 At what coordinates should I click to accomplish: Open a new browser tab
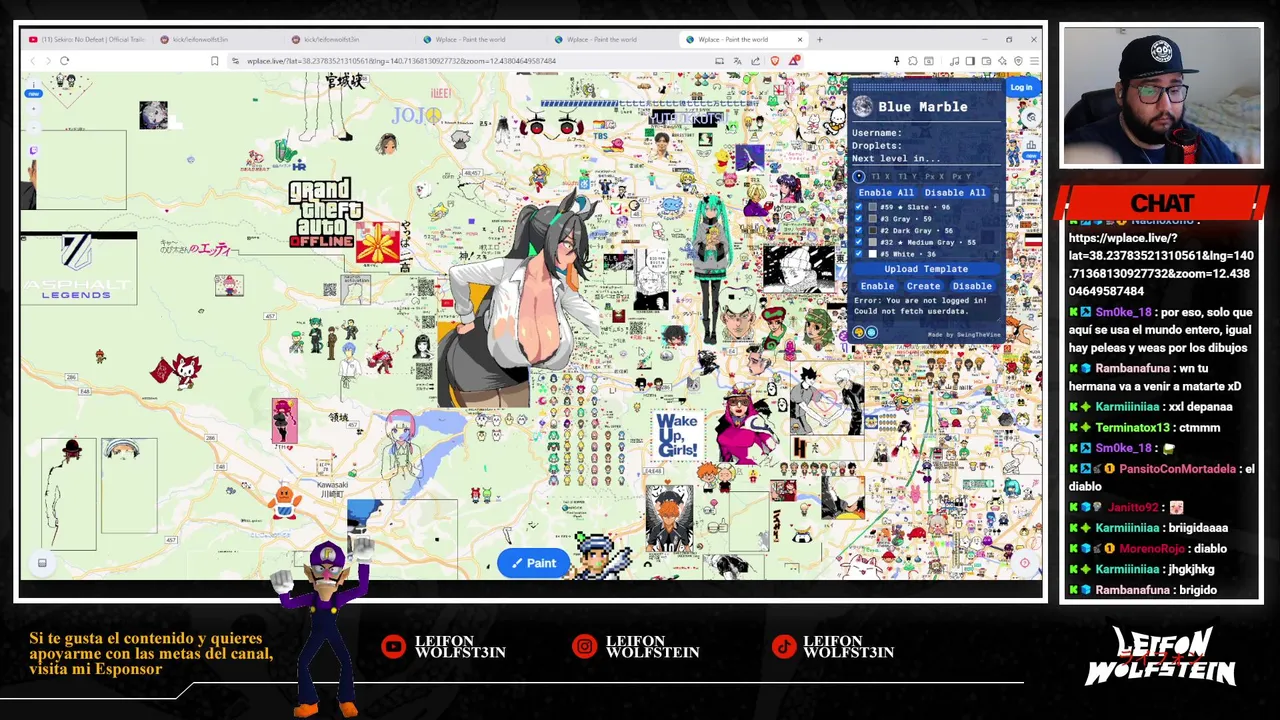coord(819,39)
